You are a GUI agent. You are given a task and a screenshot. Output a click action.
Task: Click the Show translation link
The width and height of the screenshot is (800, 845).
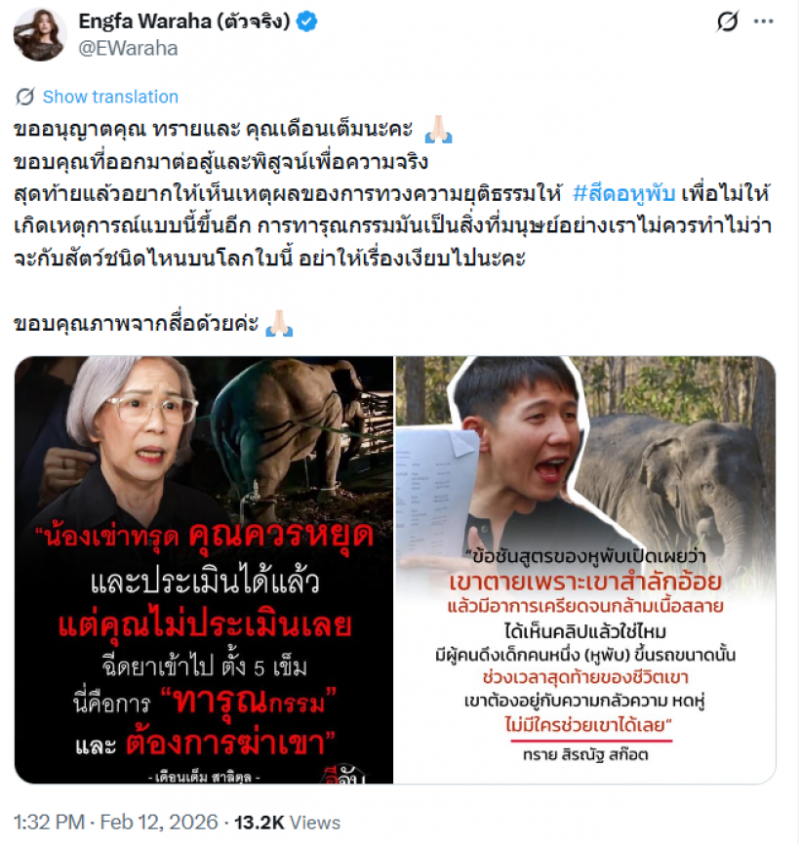(111, 97)
